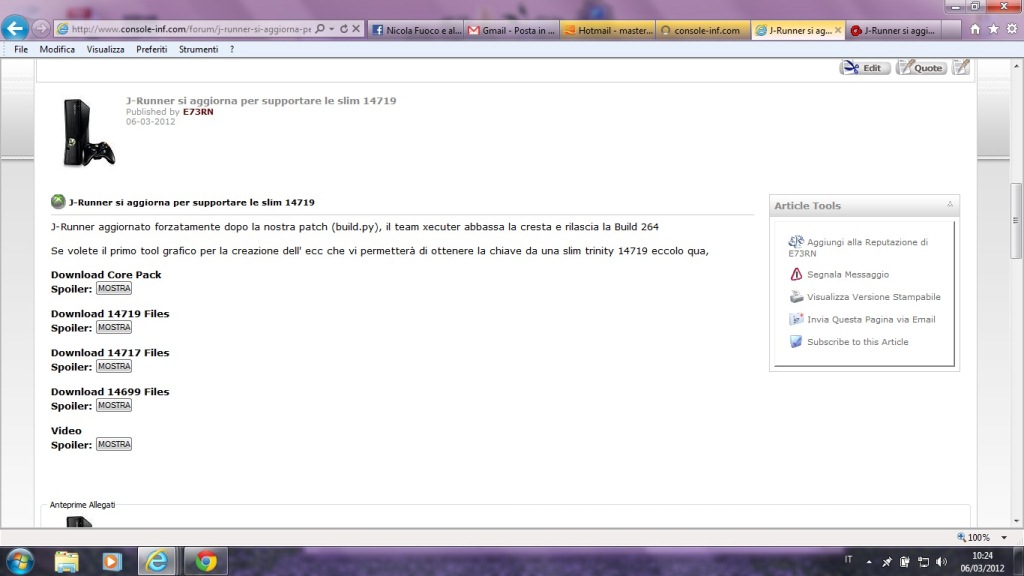Screen dimensions: 1024x576
Task: Launch Google Chrome from the taskbar
Action: pos(206,561)
